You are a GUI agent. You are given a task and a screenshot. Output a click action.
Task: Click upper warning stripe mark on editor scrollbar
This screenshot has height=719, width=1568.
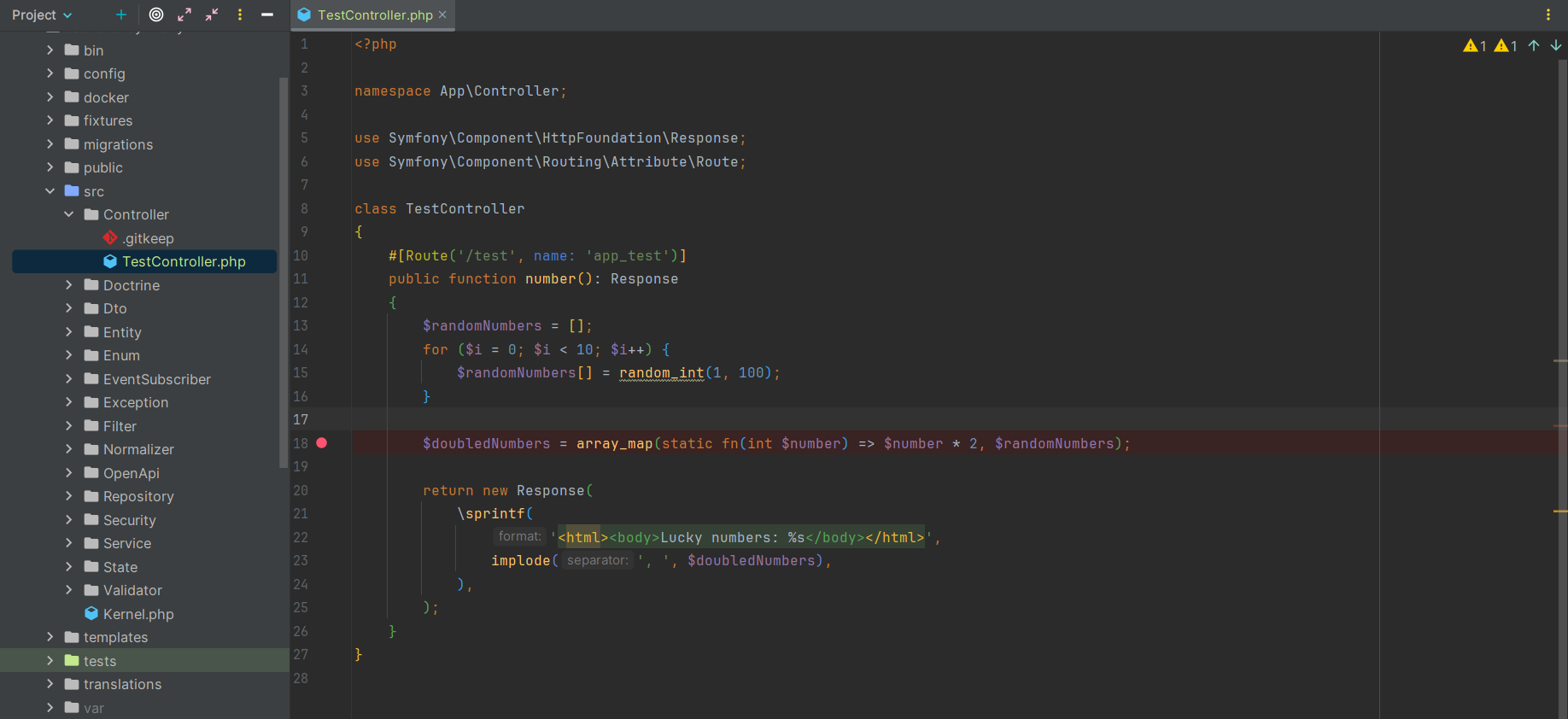click(x=1560, y=361)
